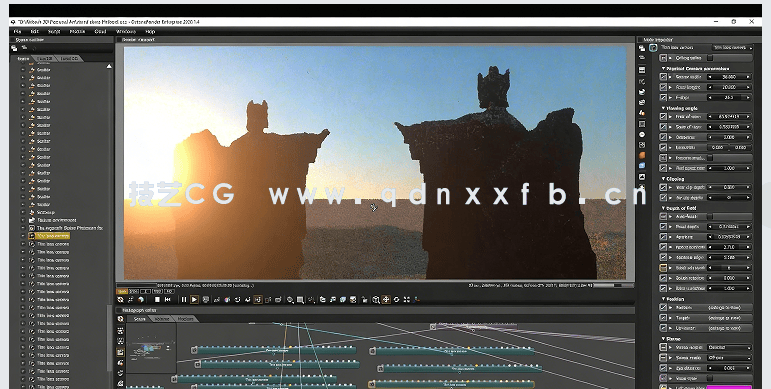771x389 pixels.
Task: Click the nodegraph minimap thumbnail
Action: 151,348
